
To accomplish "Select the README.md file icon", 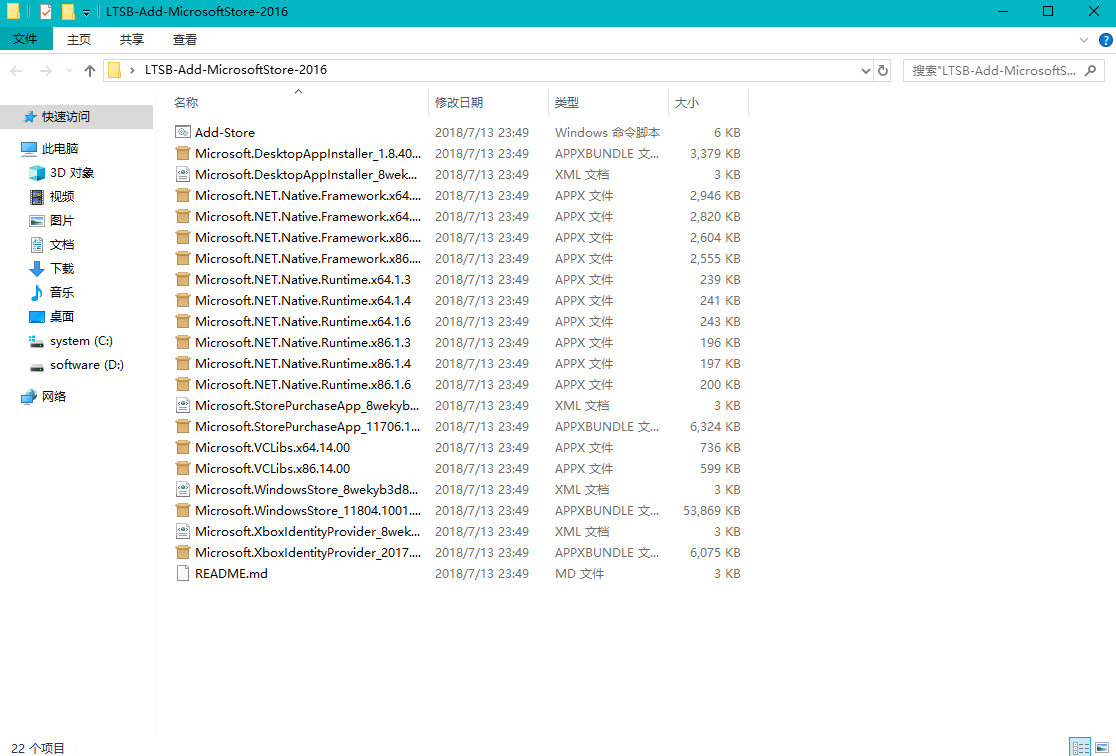I will pos(183,574).
